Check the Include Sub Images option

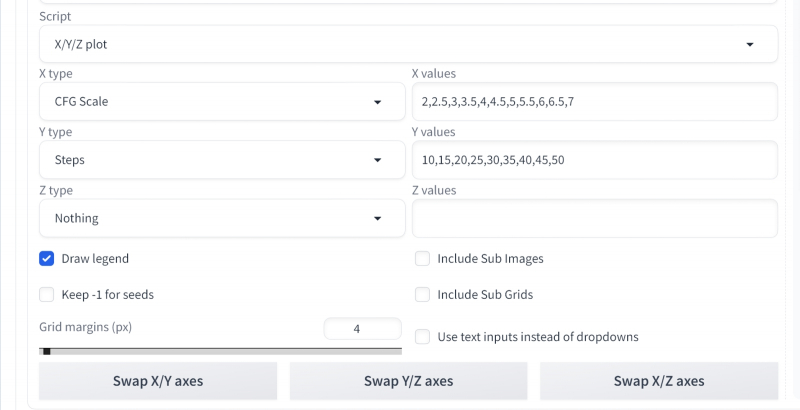pyautogui.click(x=422, y=258)
